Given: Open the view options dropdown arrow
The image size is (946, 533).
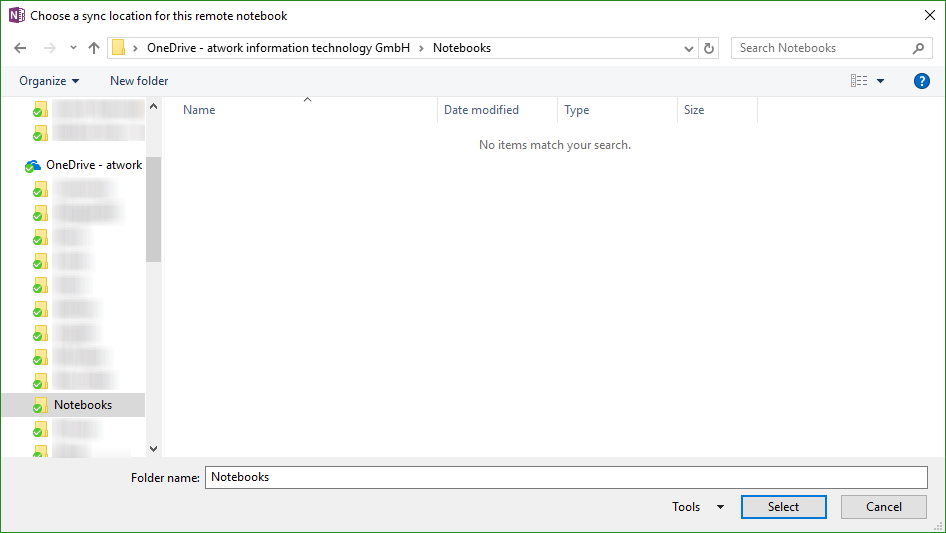Looking at the screenshot, I should (x=881, y=81).
